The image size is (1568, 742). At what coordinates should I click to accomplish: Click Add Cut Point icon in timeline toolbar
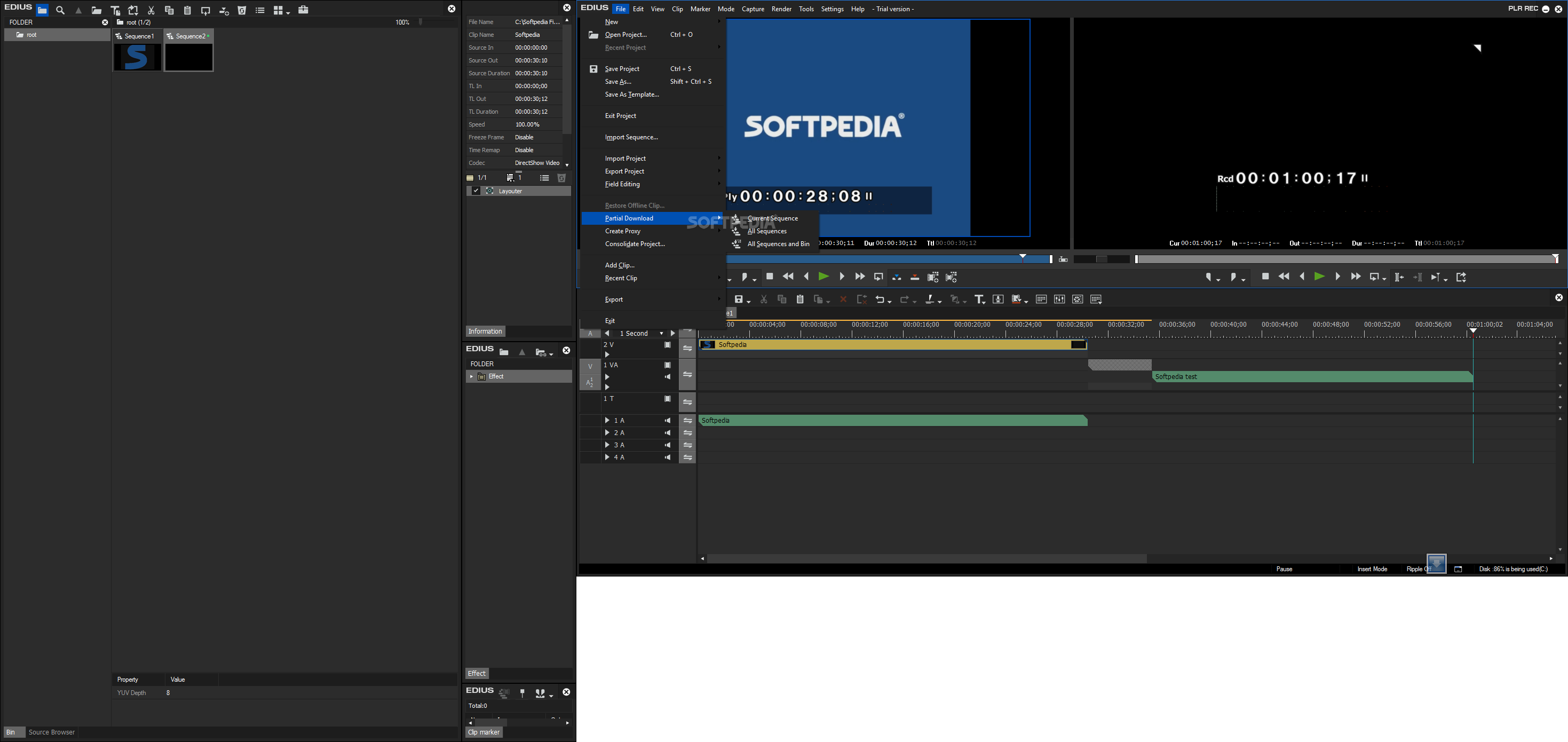[931, 299]
